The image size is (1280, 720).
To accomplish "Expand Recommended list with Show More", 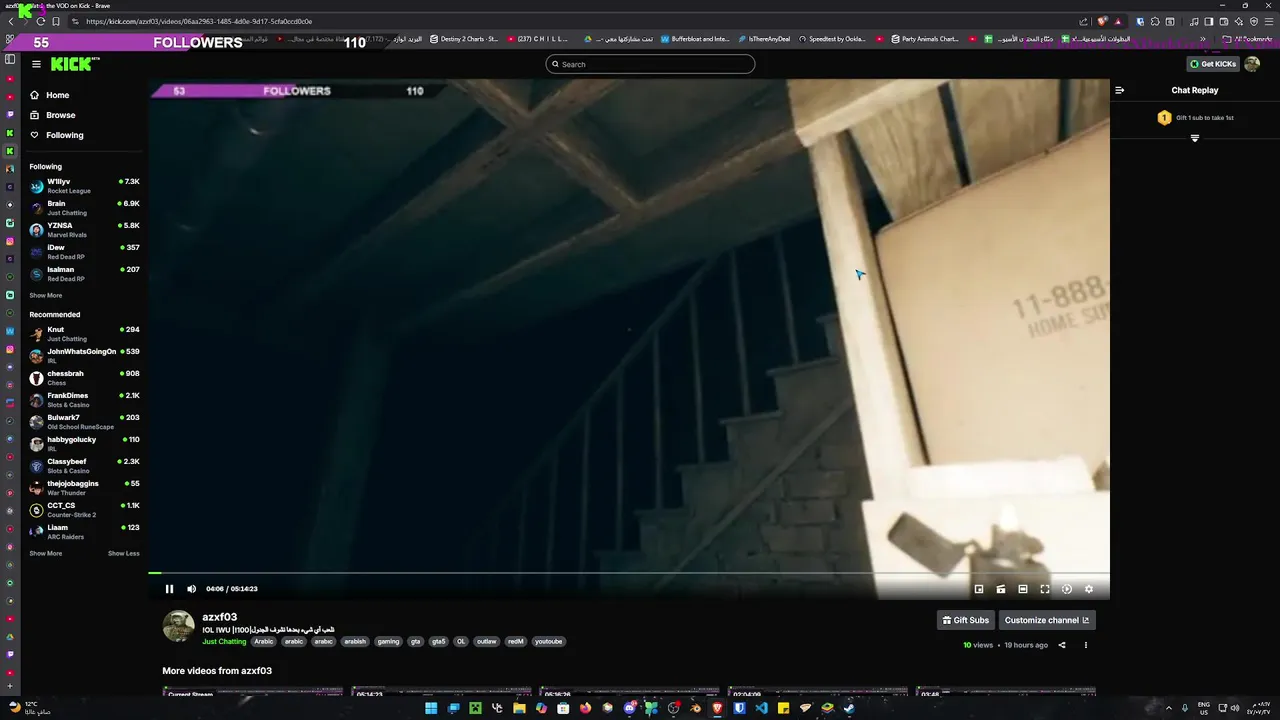I will pos(45,554).
